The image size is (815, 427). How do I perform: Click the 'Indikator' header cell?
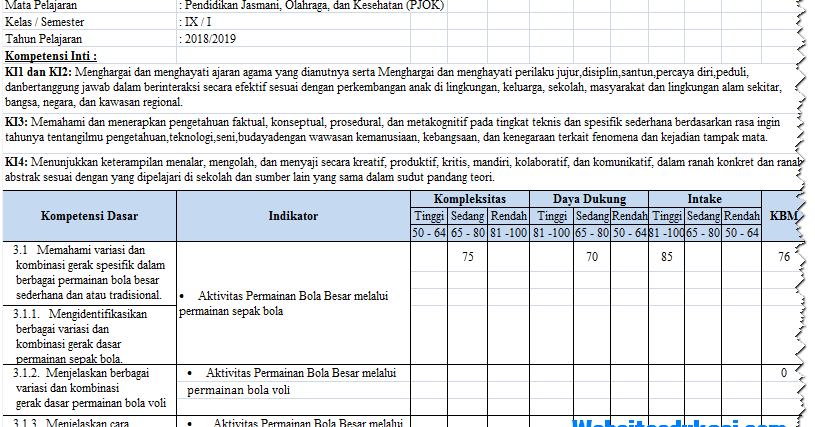click(x=294, y=216)
